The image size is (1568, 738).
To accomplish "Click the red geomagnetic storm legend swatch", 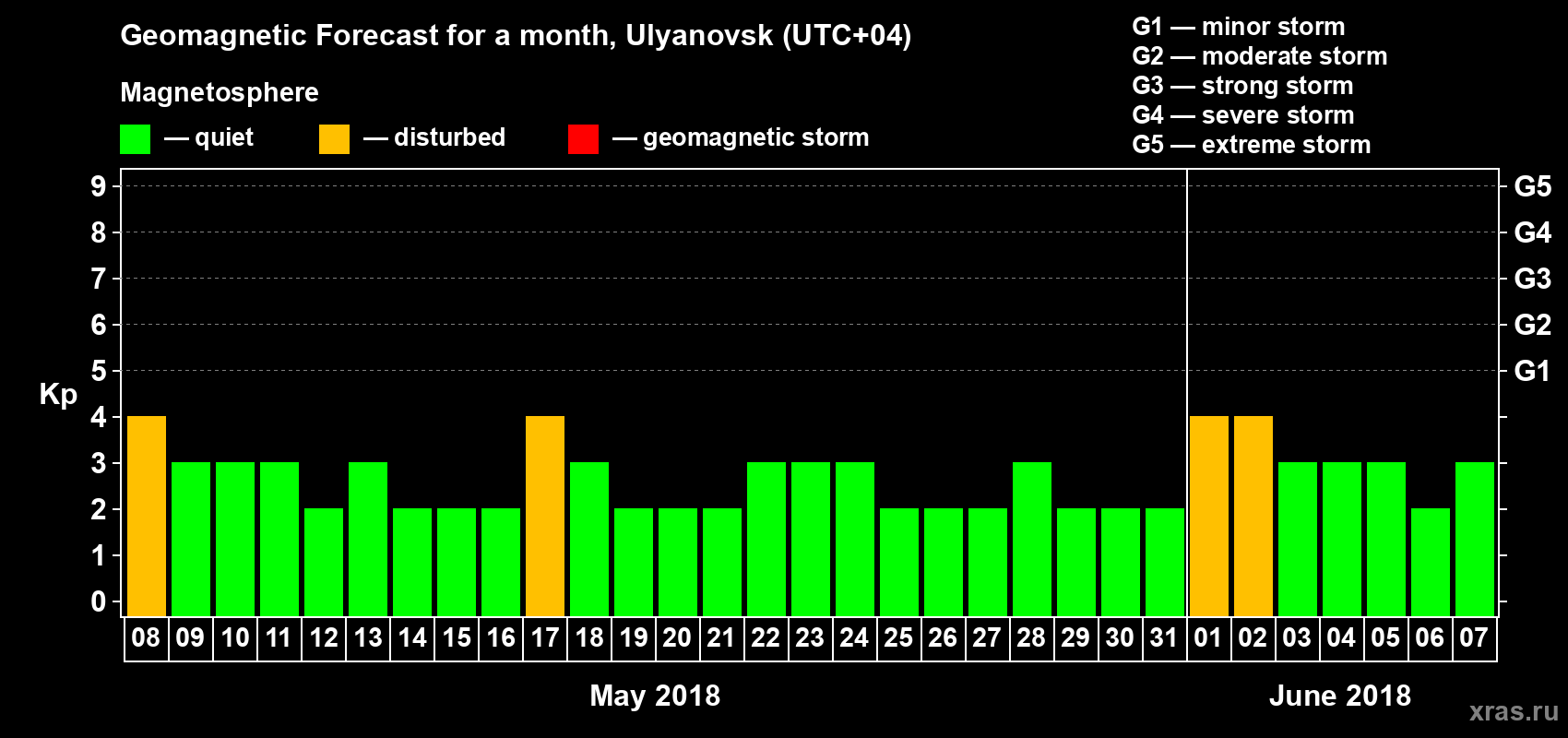I will pyautogui.click(x=583, y=139).
